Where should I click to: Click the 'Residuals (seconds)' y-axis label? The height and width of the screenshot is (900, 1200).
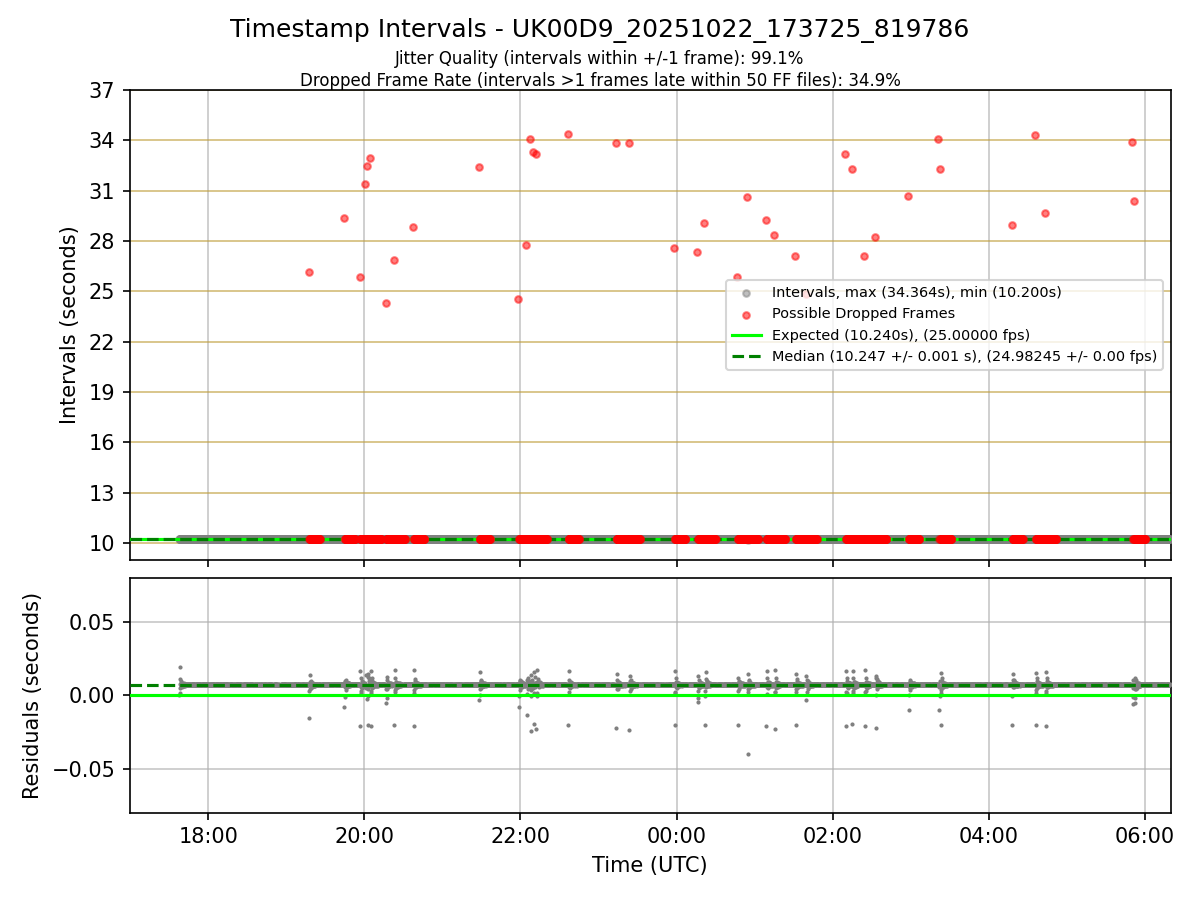pyautogui.click(x=32, y=696)
